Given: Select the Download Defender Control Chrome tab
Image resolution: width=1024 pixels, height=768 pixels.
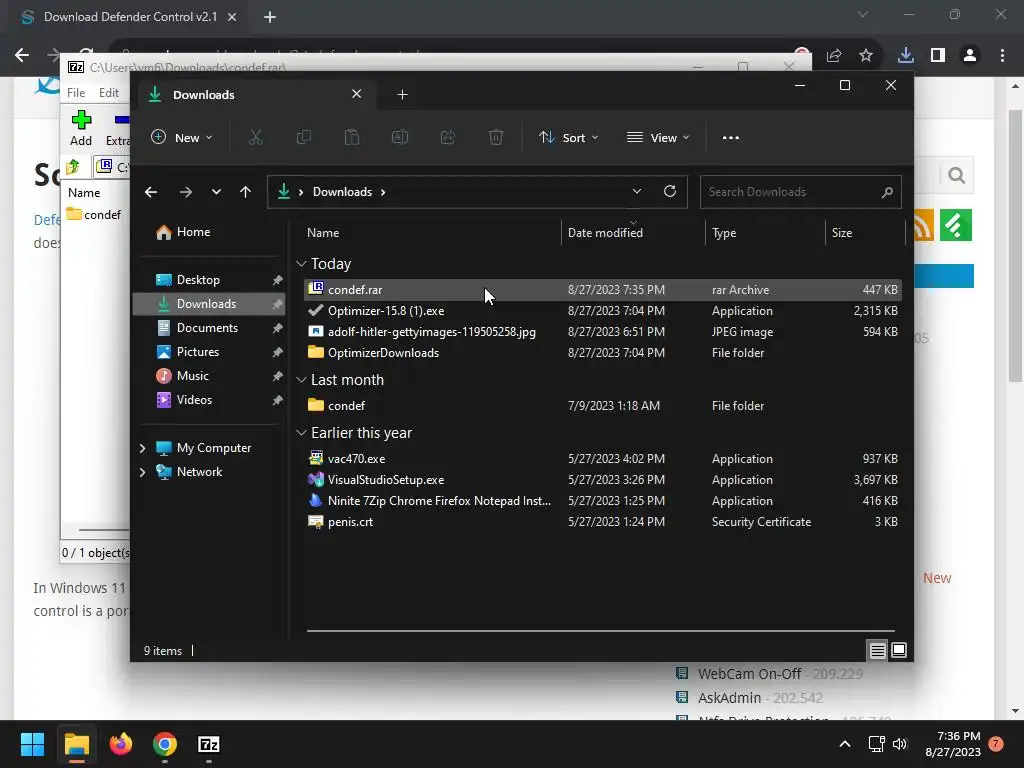Looking at the screenshot, I should click(x=130, y=17).
